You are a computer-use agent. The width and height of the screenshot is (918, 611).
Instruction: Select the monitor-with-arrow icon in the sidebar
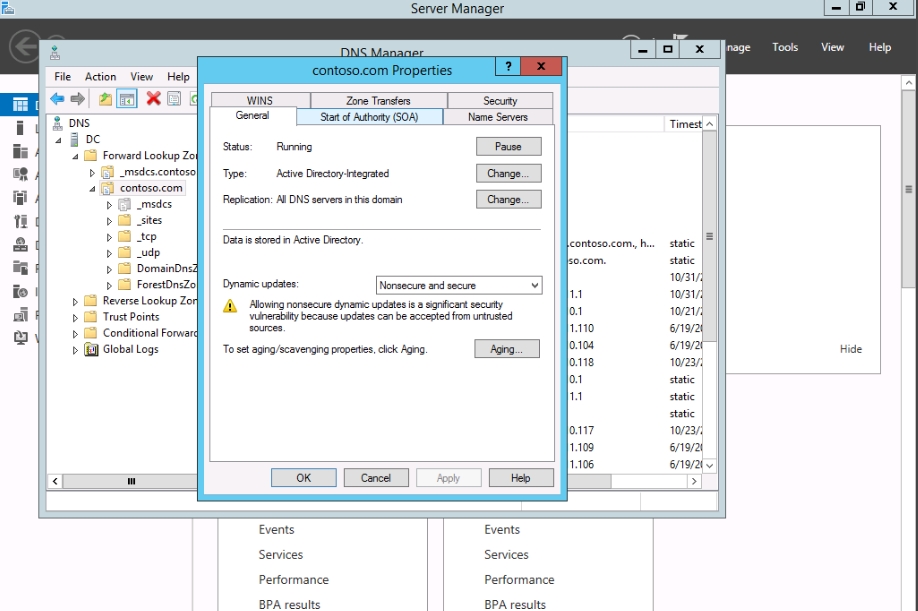(x=20, y=338)
